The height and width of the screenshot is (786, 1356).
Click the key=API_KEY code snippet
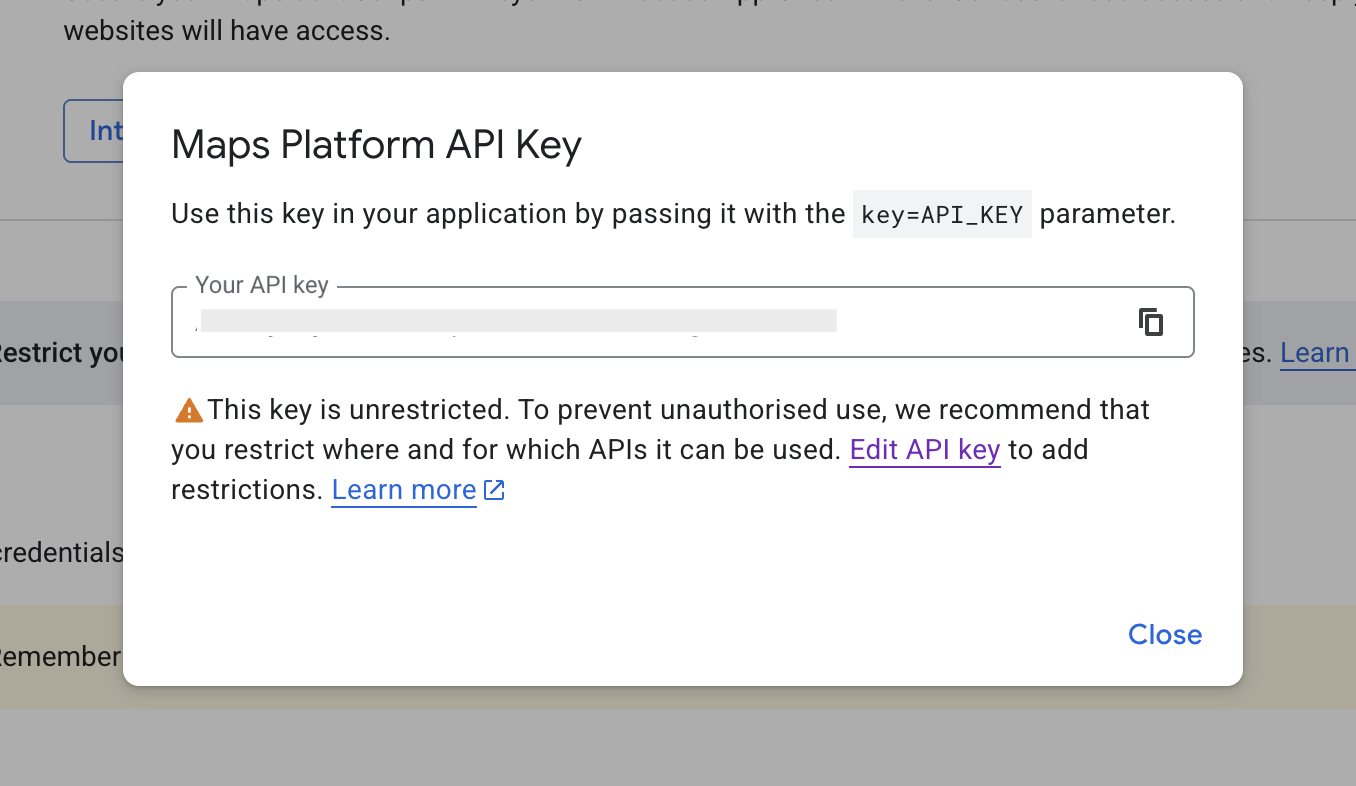pyautogui.click(x=941, y=214)
